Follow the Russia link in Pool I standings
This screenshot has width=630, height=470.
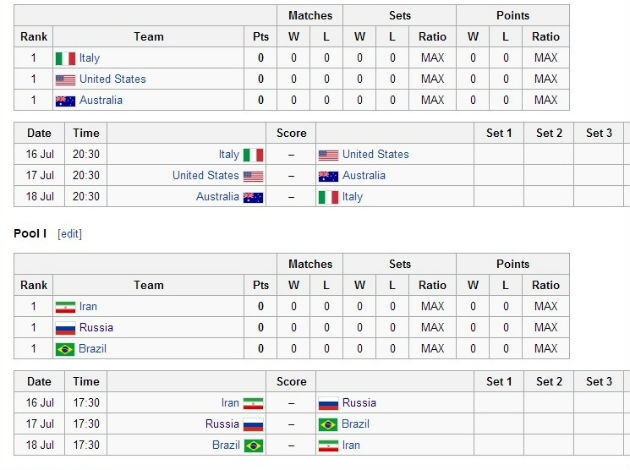[x=96, y=327]
